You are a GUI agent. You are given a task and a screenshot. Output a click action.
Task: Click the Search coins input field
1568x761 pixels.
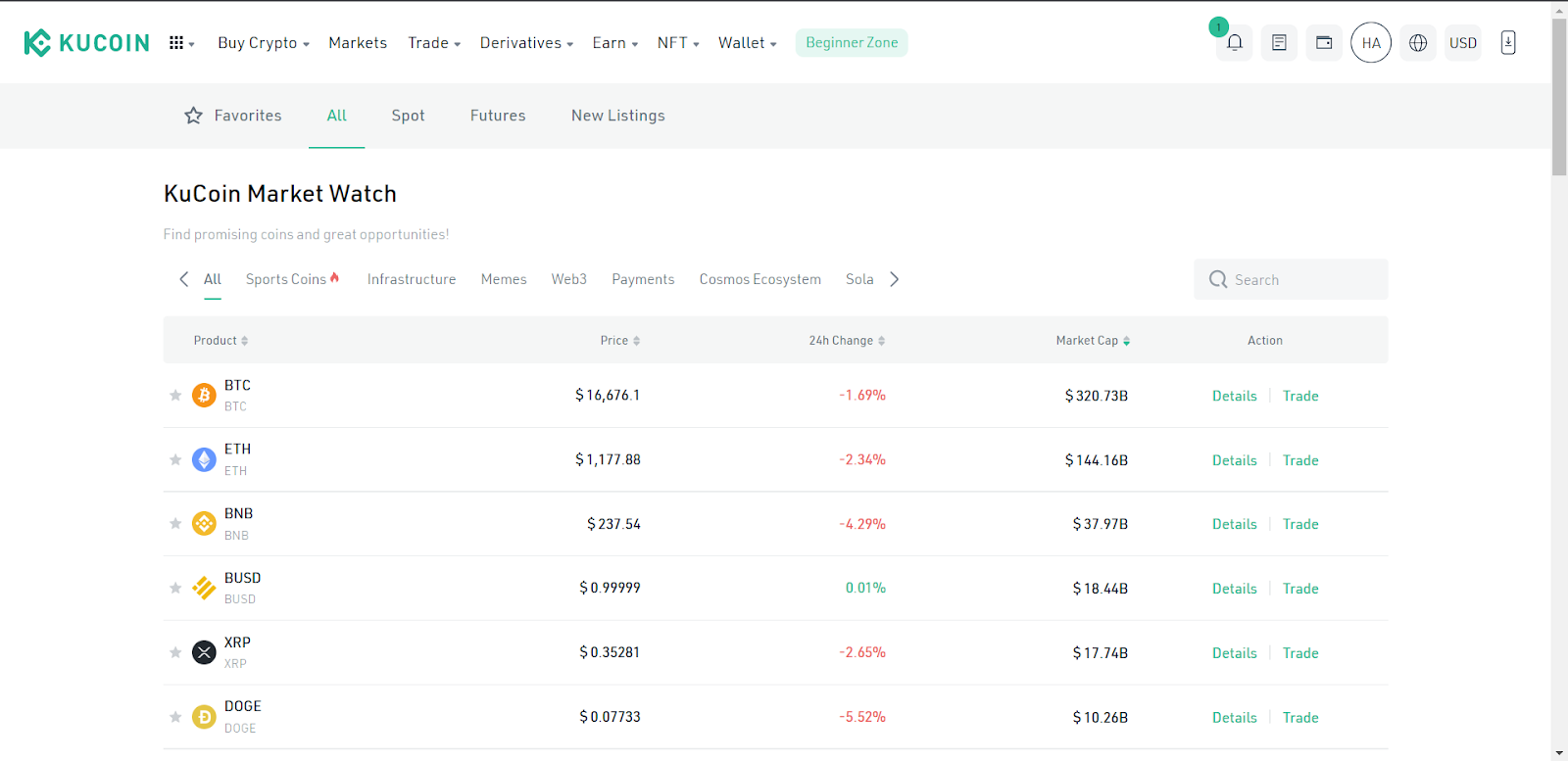[x=1291, y=279]
